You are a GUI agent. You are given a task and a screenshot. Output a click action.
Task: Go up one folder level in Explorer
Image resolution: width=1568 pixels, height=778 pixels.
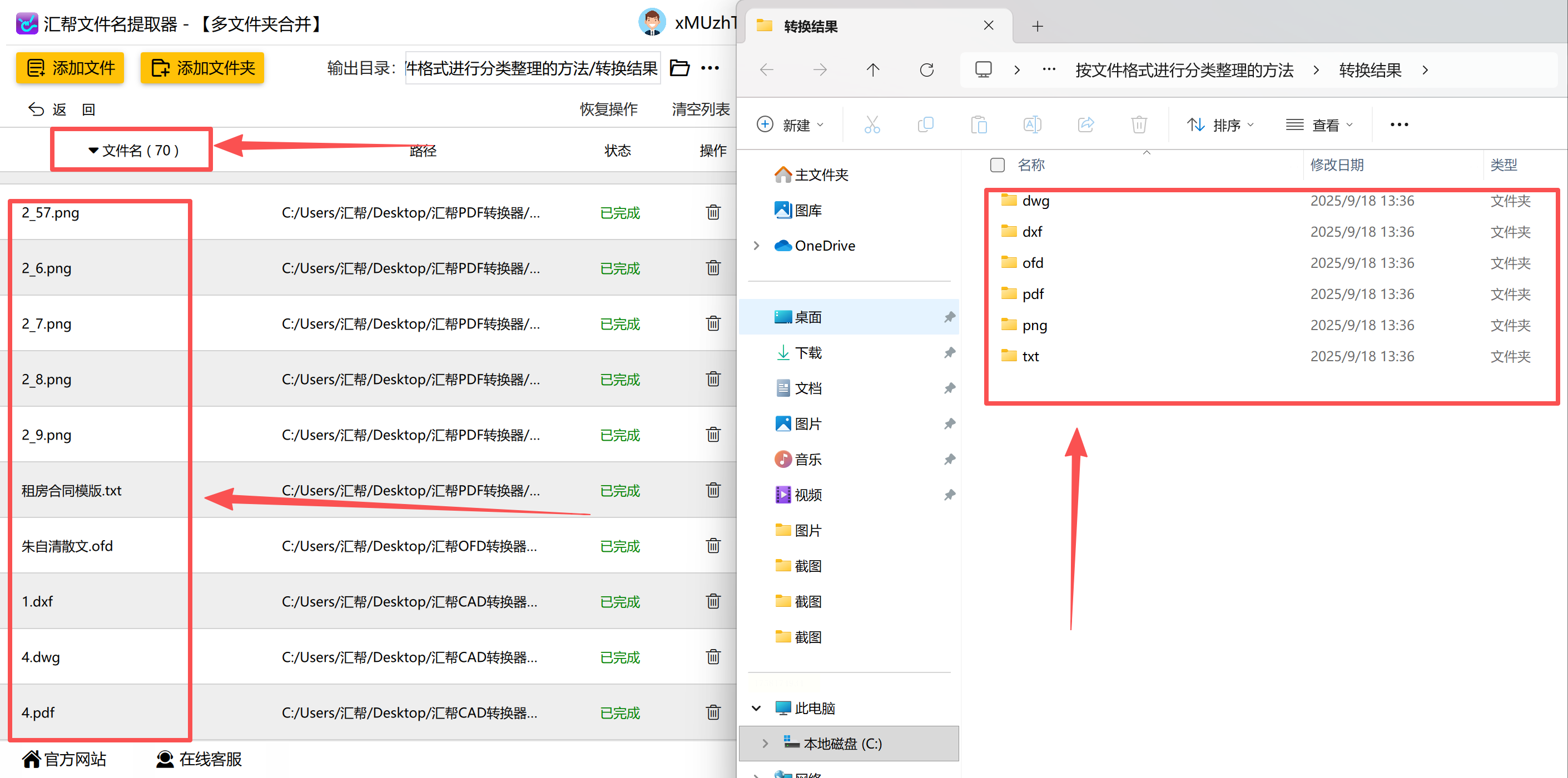tap(873, 70)
